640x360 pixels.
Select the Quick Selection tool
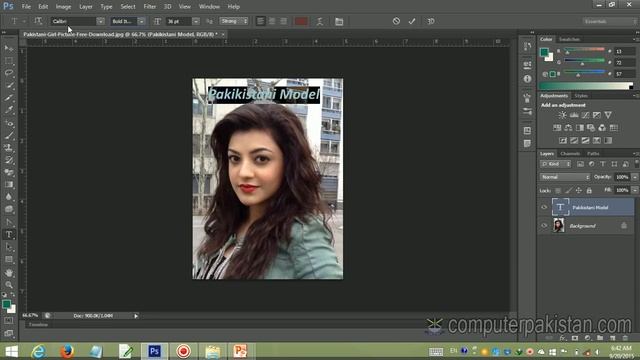click(9, 86)
